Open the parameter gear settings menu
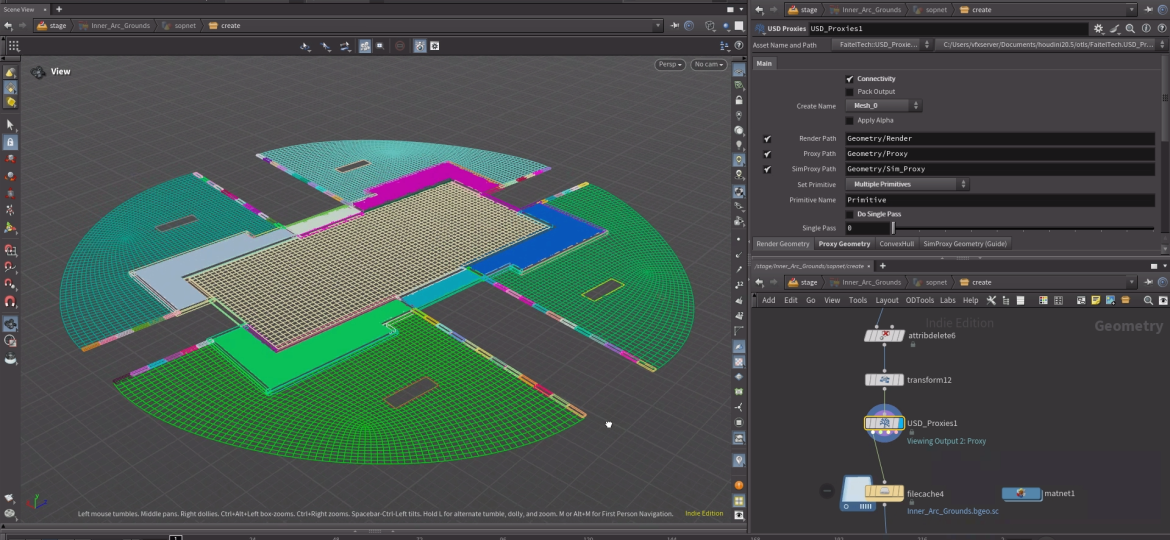The width and height of the screenshot is (1170, 540). click(x=1099, y=29)
